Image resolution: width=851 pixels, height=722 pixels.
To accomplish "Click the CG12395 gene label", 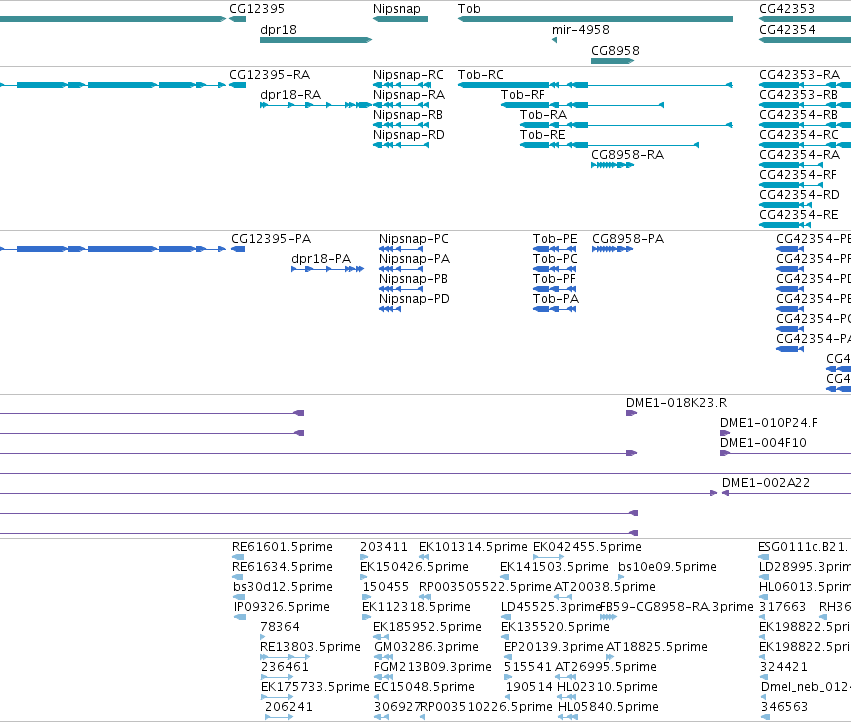I will 257,9.
